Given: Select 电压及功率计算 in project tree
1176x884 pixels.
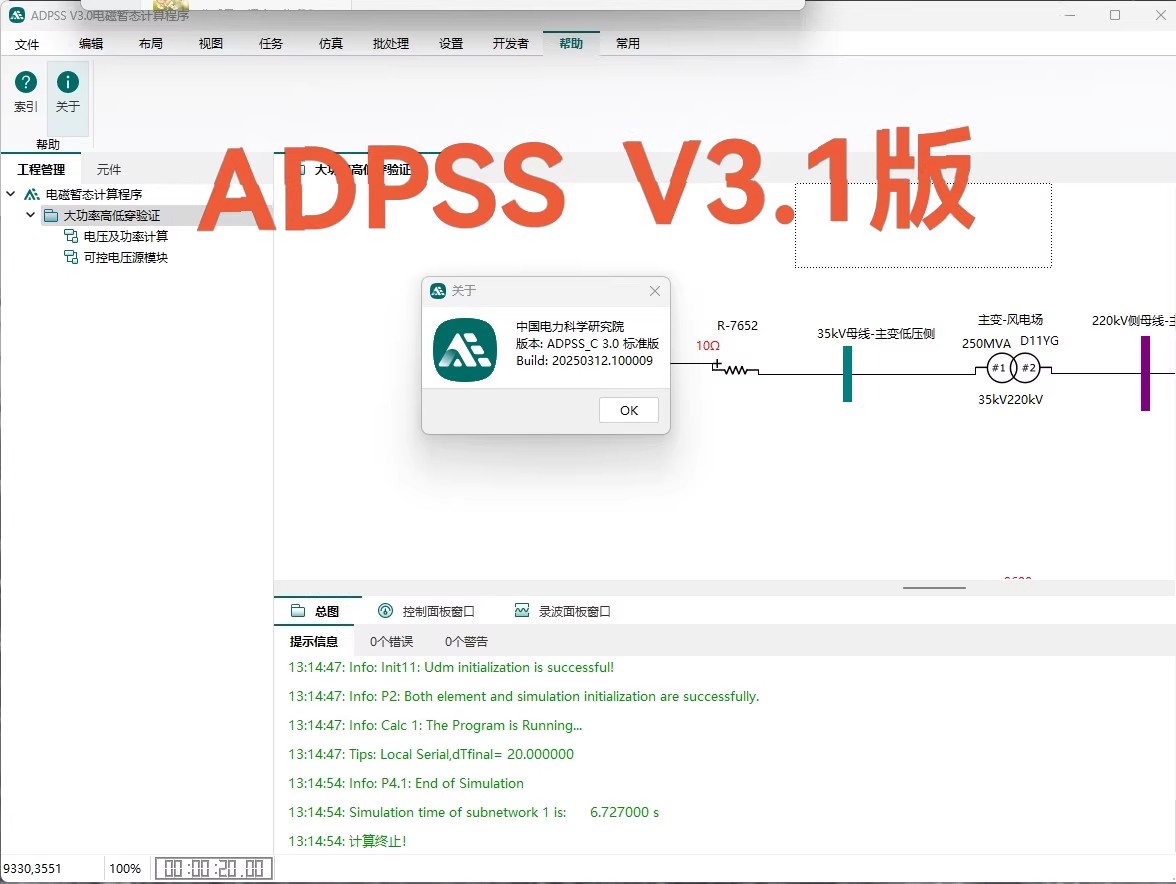Looking at the screenshot, I should pos(125,237).
